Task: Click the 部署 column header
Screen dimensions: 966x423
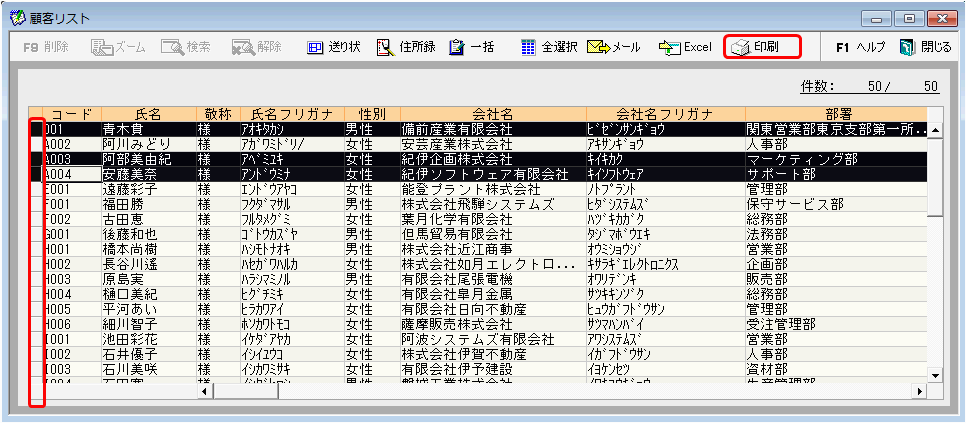Action: 838,114
